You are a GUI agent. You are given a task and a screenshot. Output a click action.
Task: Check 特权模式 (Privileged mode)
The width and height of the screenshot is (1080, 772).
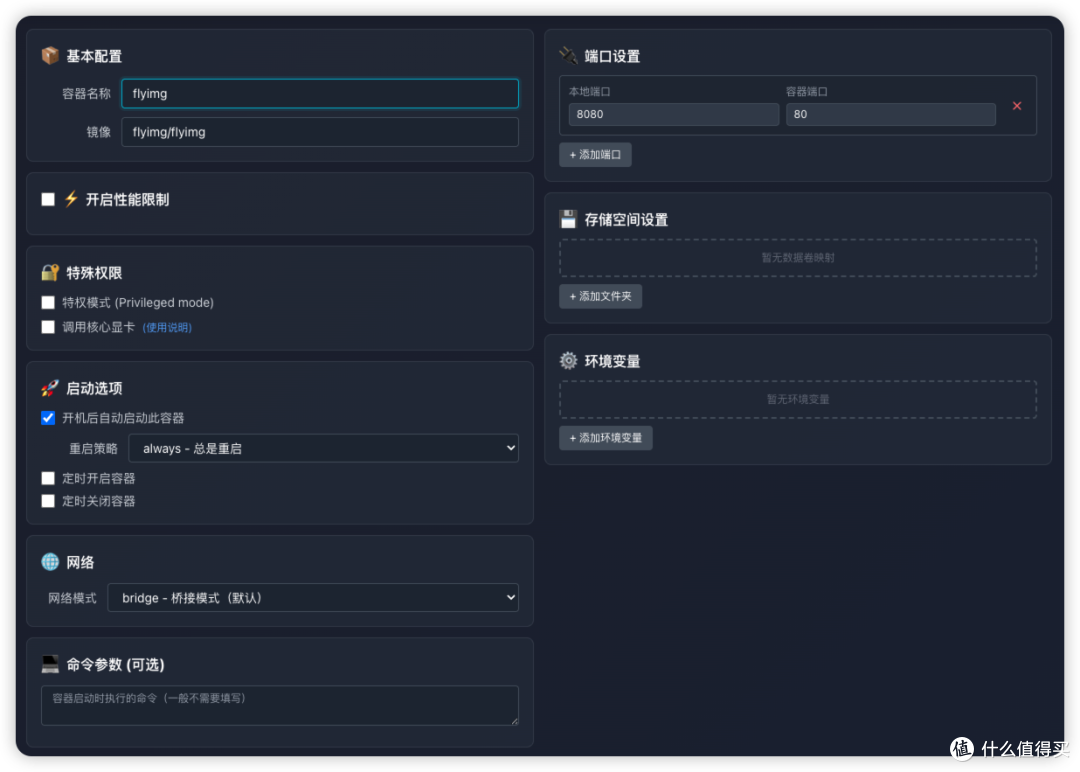tap(48, 302)
